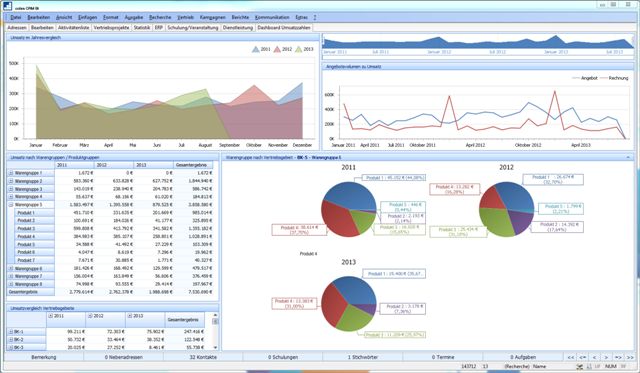Open the Bearbeiten menu in menu bar

(x=39, y=18)
